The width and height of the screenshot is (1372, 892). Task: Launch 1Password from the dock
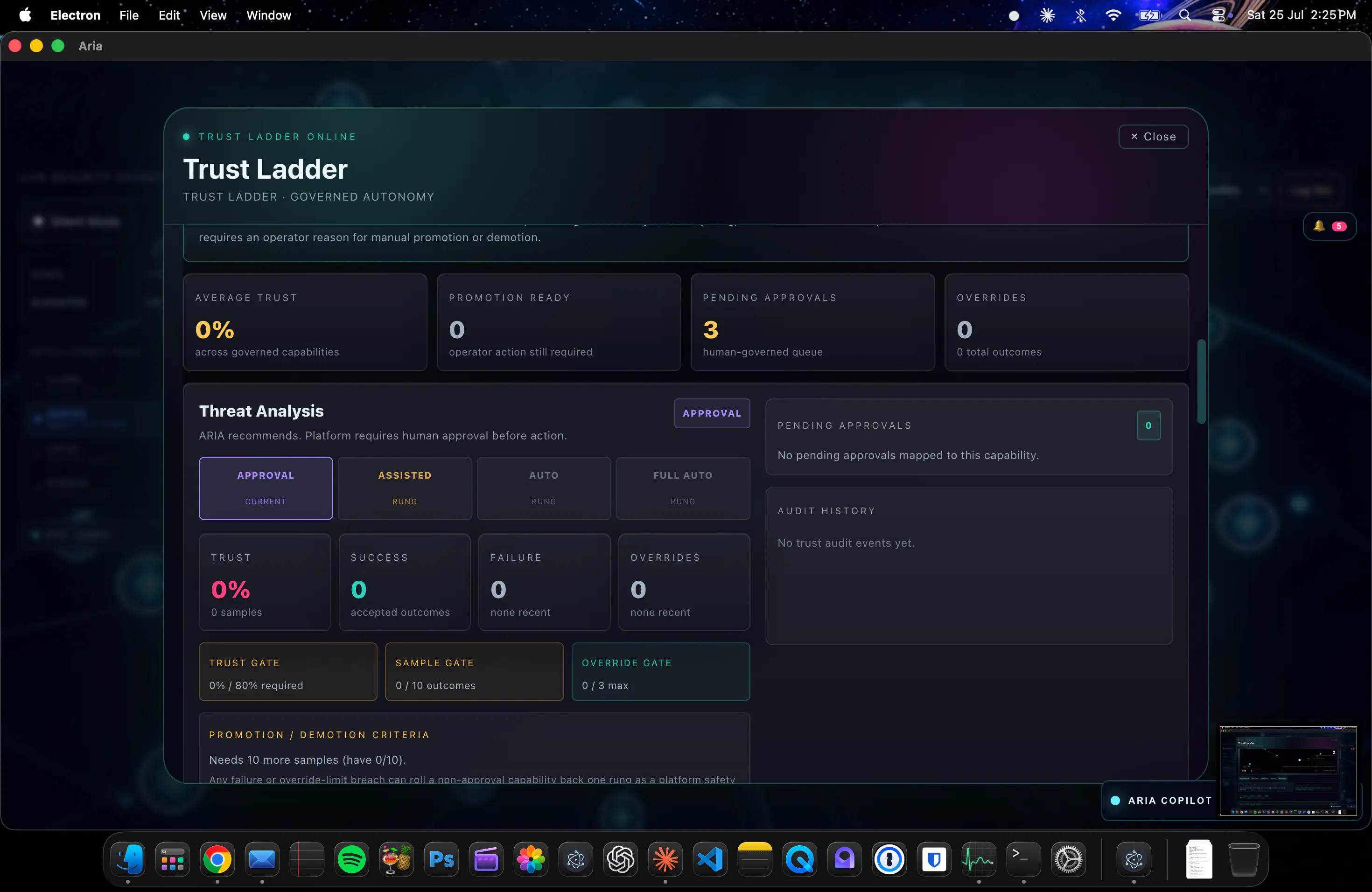[x=889, y=859]
